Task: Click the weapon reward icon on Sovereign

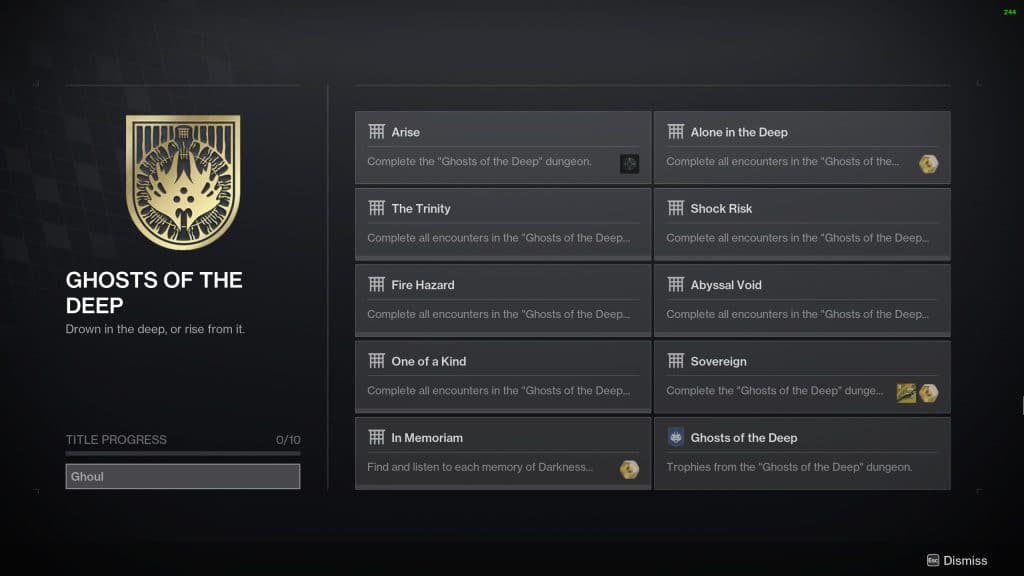Action: coord(906,392)
